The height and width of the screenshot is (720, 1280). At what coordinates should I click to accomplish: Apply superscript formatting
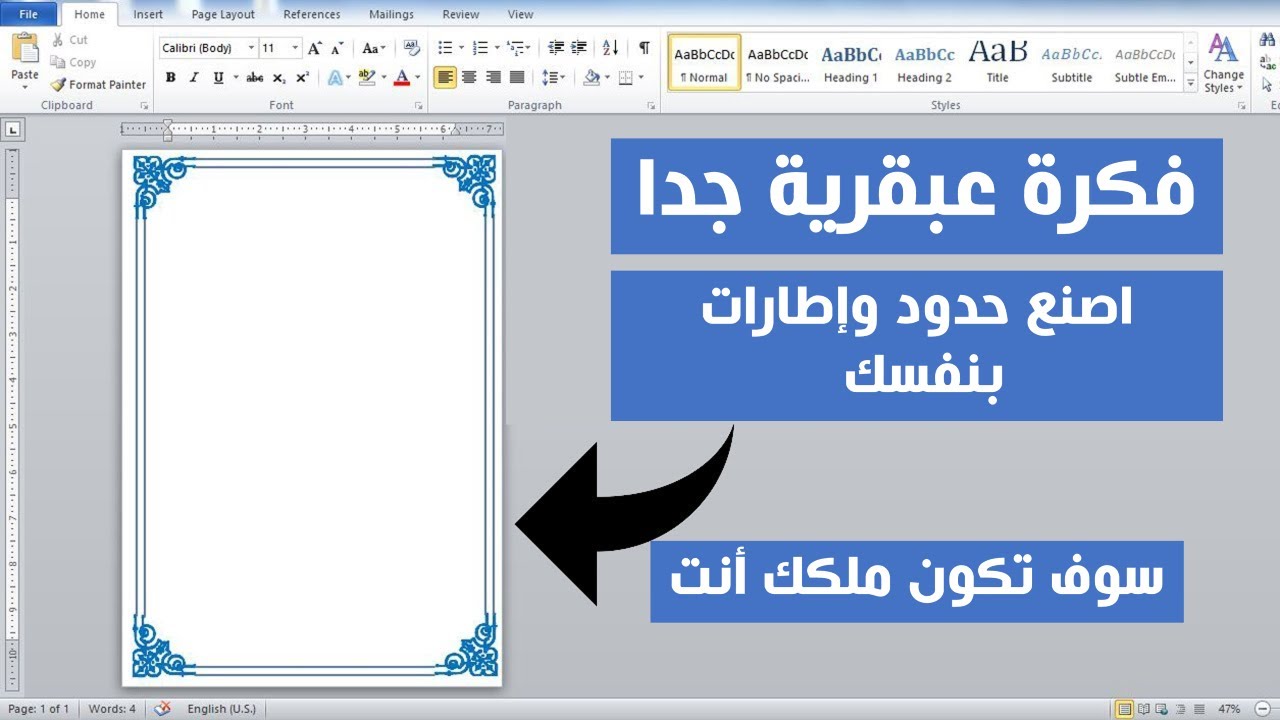pyautogui.click(x=302, y=77)
